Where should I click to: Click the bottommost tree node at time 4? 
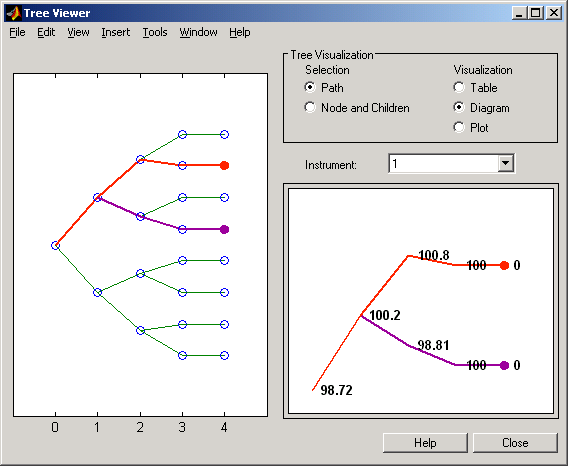pyautogui.click(x=225, y=355)
